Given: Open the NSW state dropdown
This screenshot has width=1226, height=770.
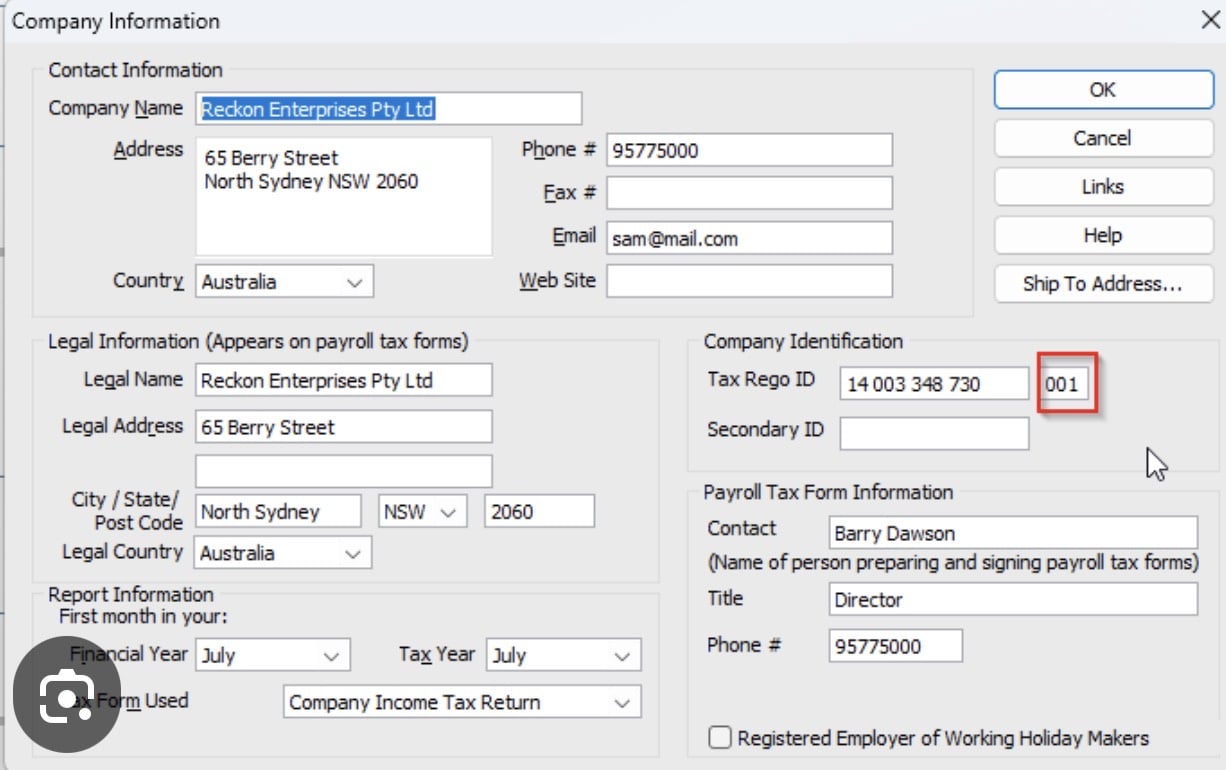Looking at the screenshot, I should pyautogui.click(x=422, y=512).
